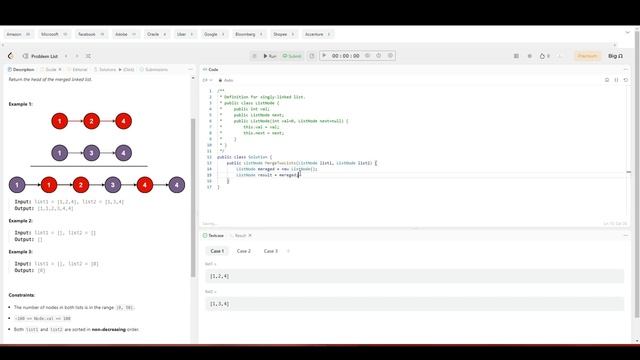Select Case 2
Screen dimensions: 640x360
(244, 251)
